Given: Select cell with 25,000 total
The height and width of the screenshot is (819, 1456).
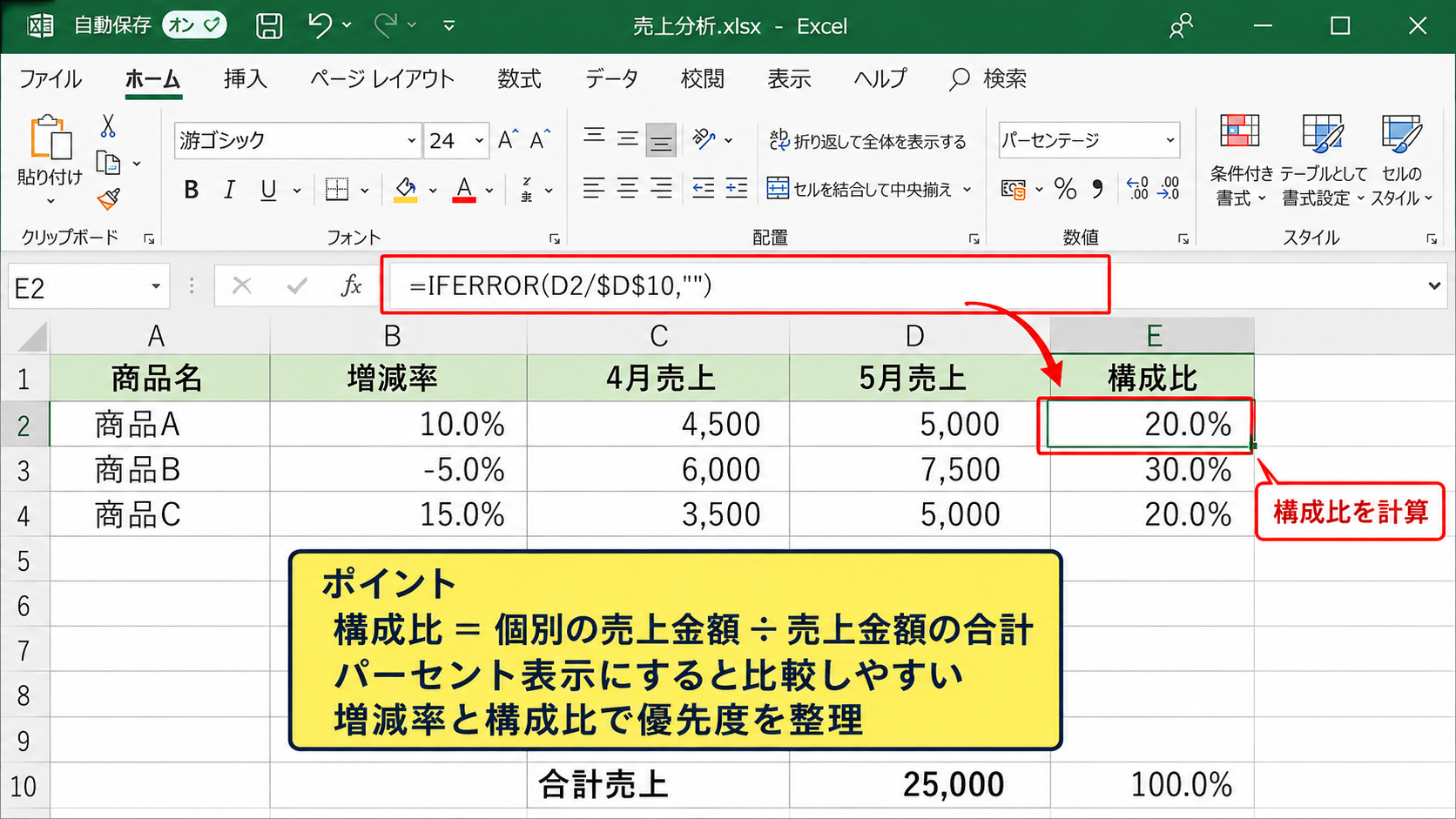Looking at the screenshot, I should click(x=920, y=785).
